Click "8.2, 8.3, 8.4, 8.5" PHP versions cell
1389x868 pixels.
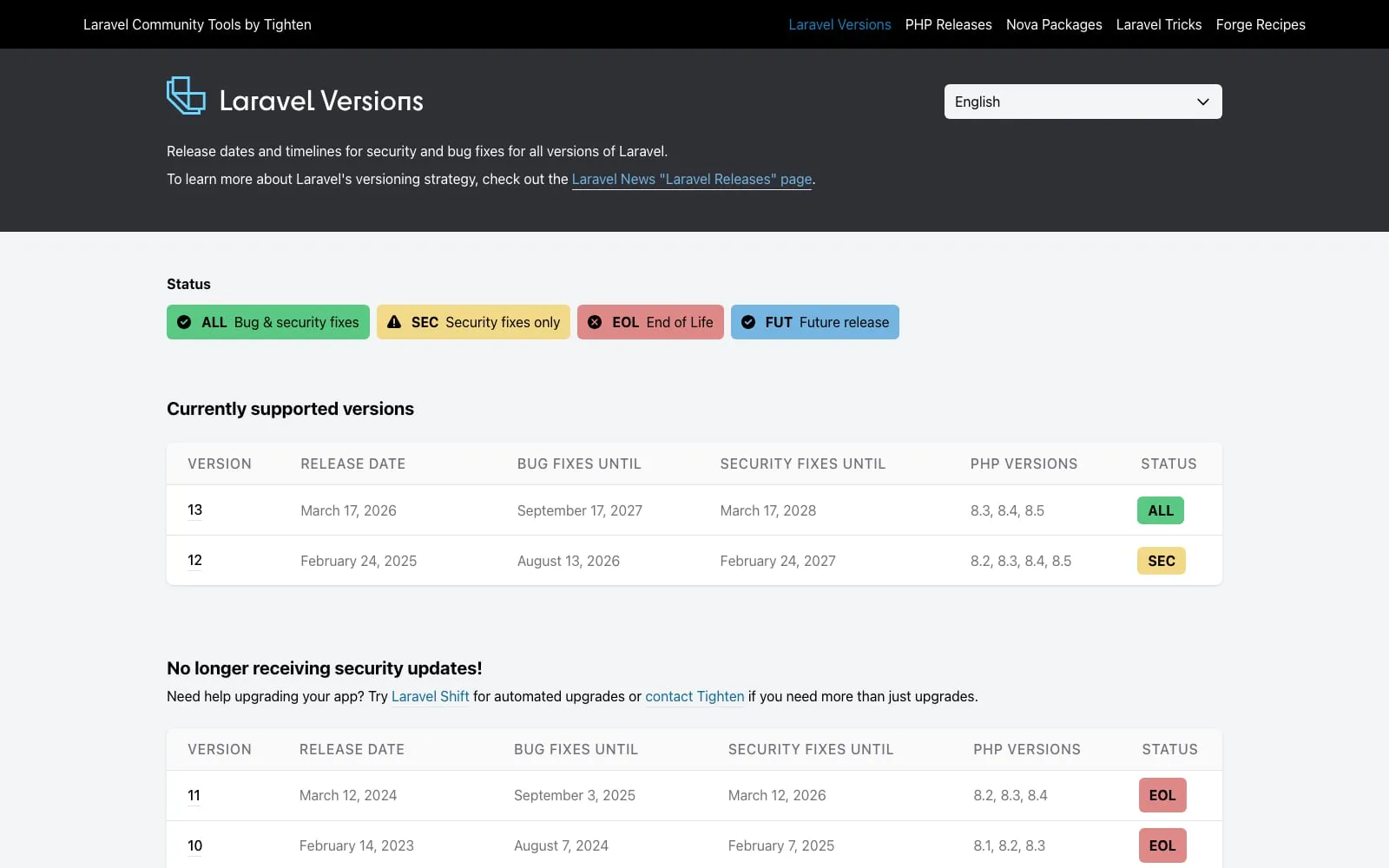[x=1021, y=561]
